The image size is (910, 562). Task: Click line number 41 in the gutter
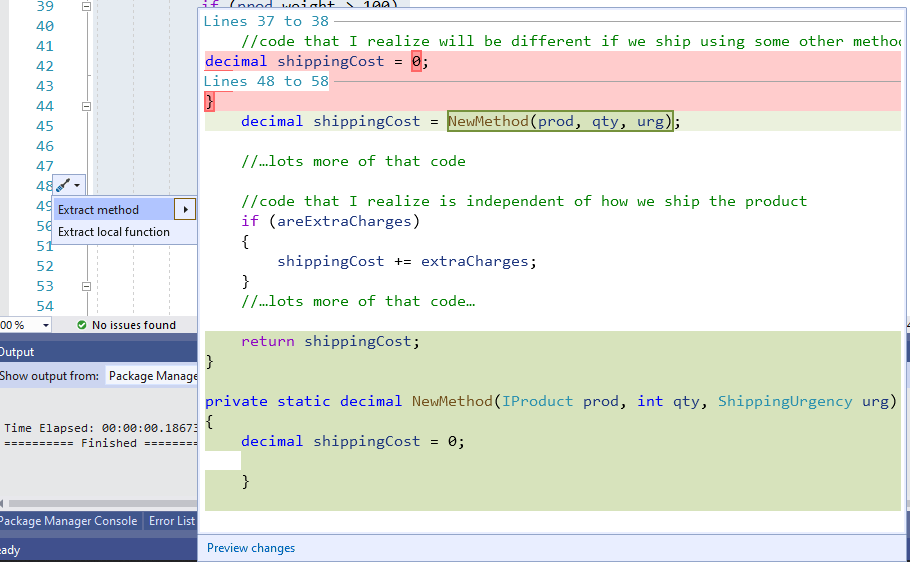click(45, 46)
